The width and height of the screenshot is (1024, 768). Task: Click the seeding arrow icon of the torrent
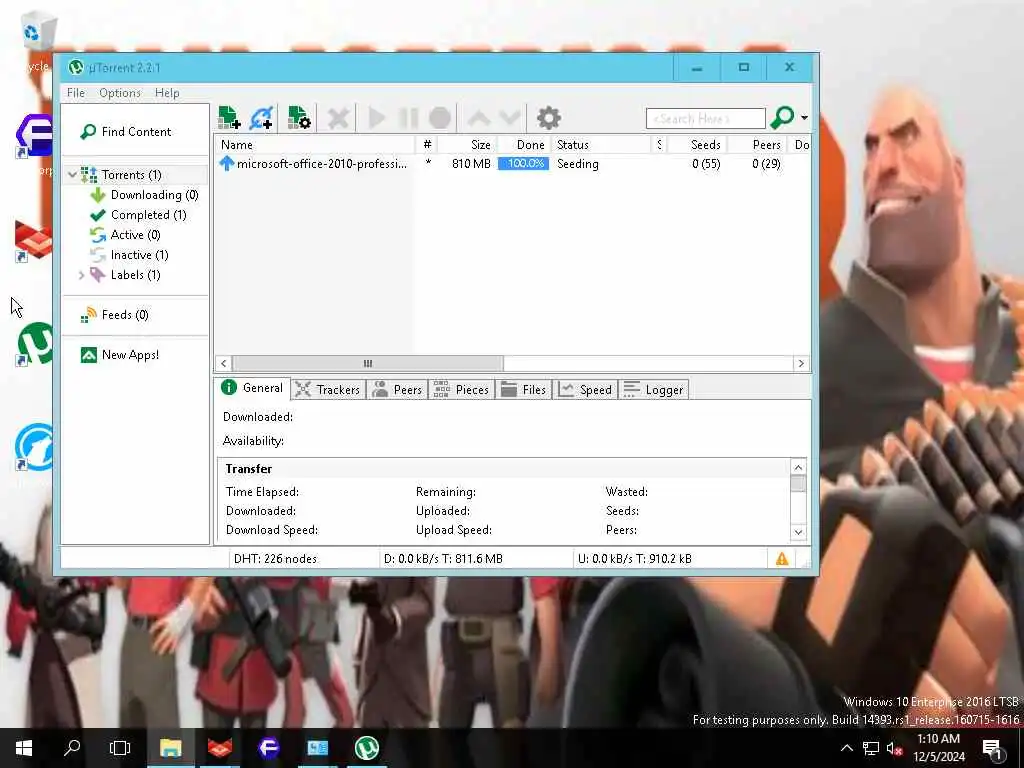pos(227,163)
